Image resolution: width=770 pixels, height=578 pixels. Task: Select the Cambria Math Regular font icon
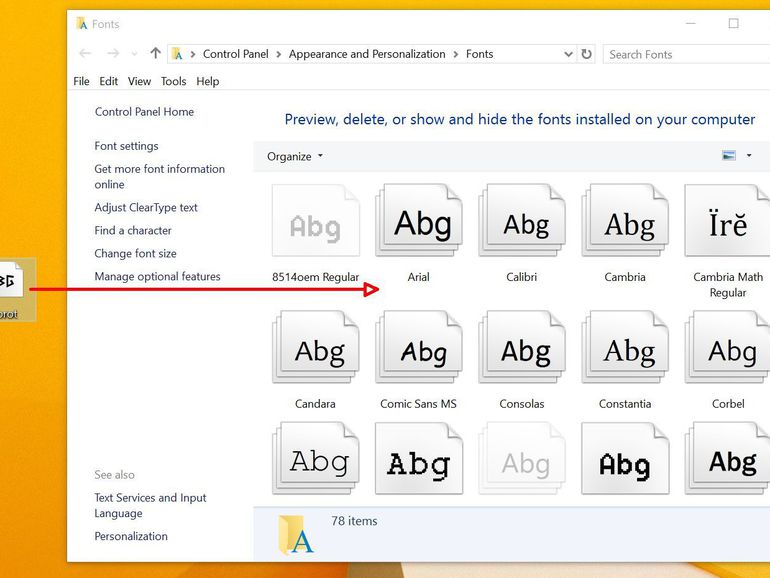[x=727, y=220]
